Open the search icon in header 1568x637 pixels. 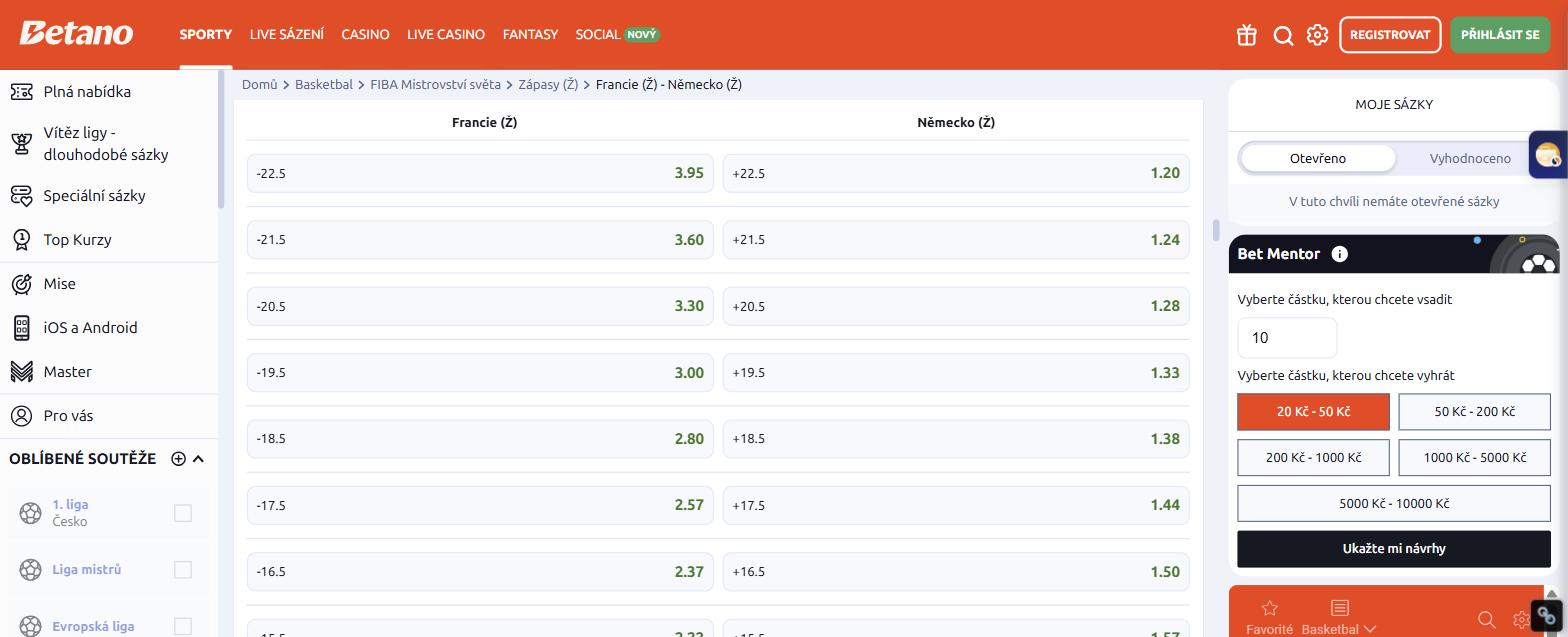[1283, 35]
